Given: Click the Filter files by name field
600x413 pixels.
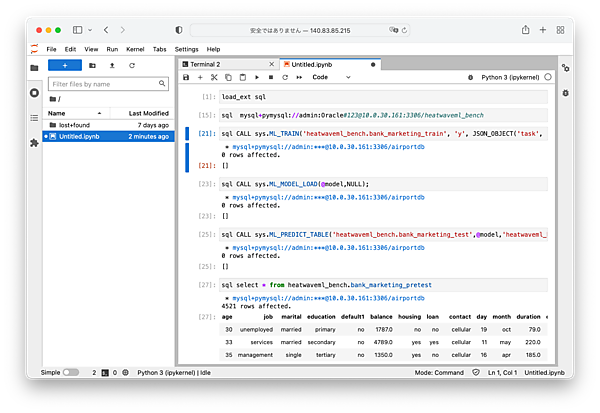Looking at the screenshot, I should (108, 84).
